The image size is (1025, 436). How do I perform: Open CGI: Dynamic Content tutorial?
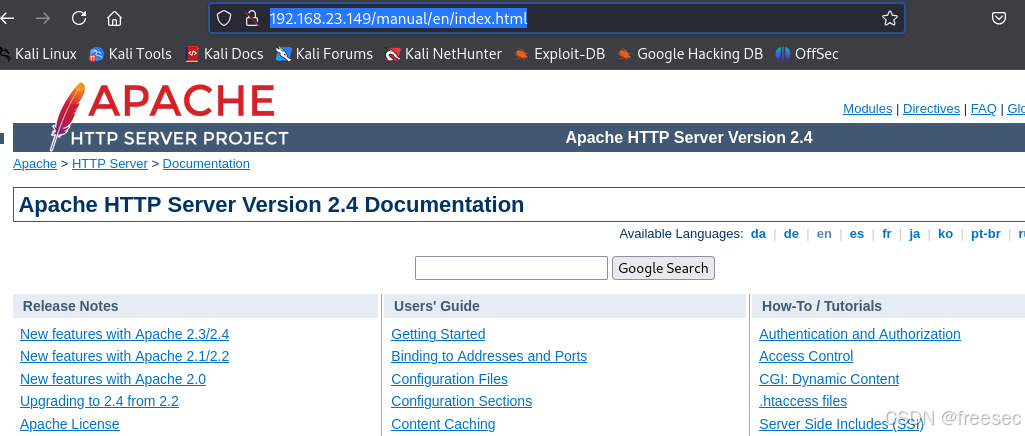[829, 379]
